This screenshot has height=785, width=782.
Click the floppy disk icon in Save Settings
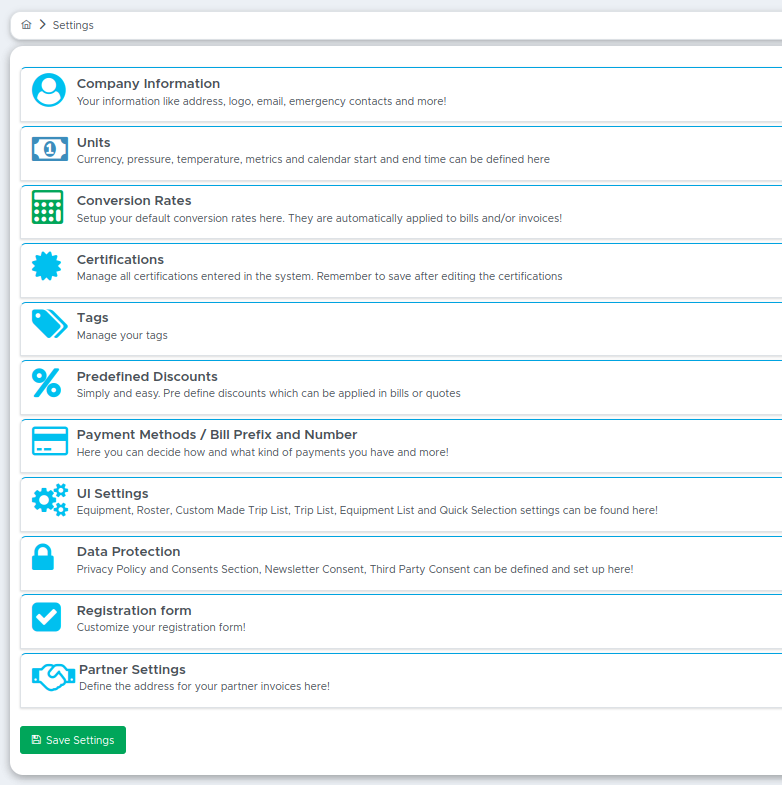(36, 740)
